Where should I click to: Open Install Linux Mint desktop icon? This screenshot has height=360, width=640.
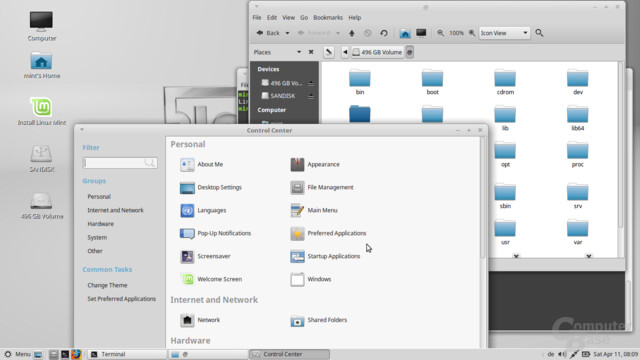42,111
